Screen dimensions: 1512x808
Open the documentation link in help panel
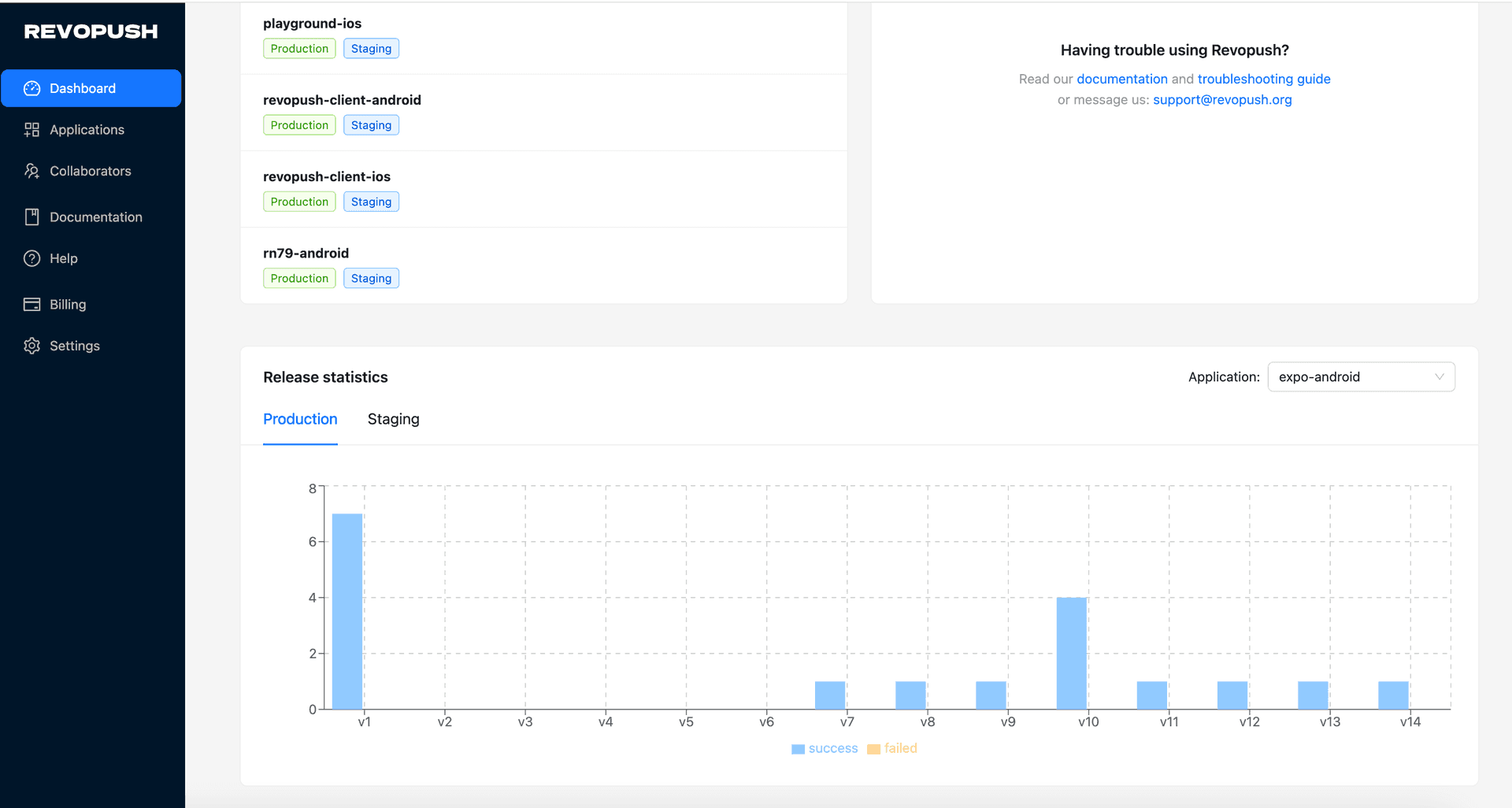point(1121,79)
